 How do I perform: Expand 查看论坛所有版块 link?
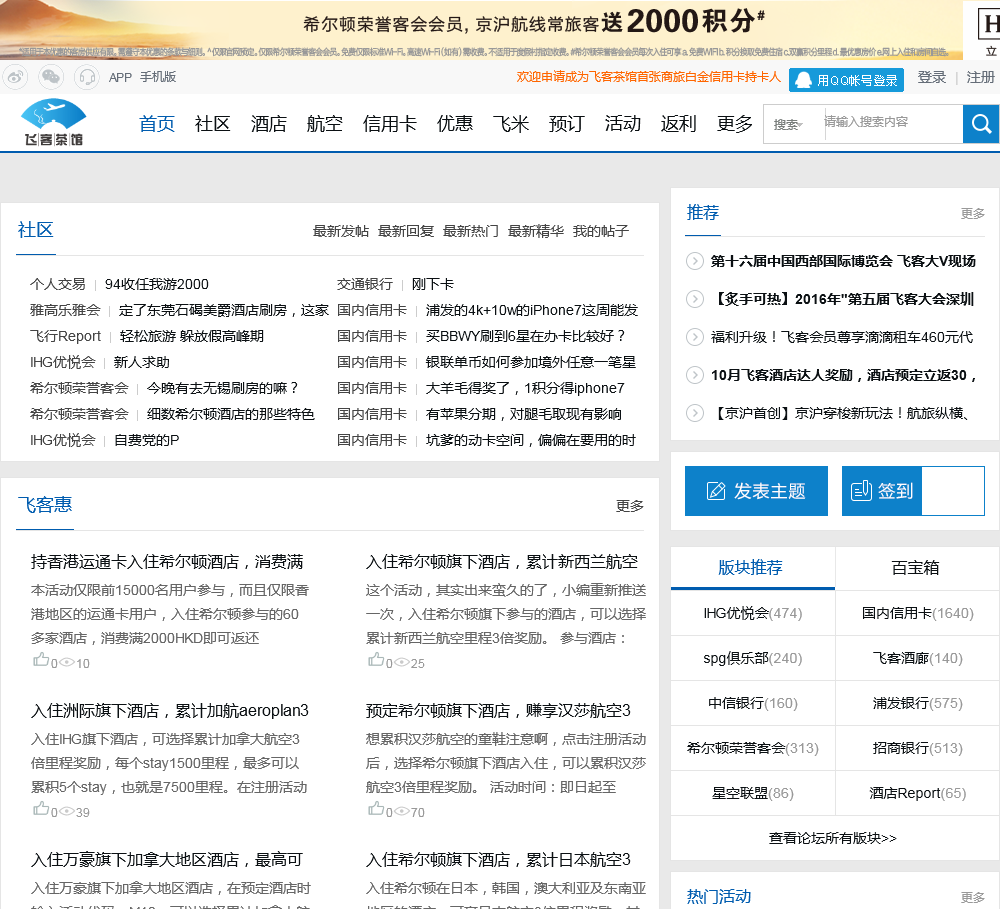click(x=832, y=838)
